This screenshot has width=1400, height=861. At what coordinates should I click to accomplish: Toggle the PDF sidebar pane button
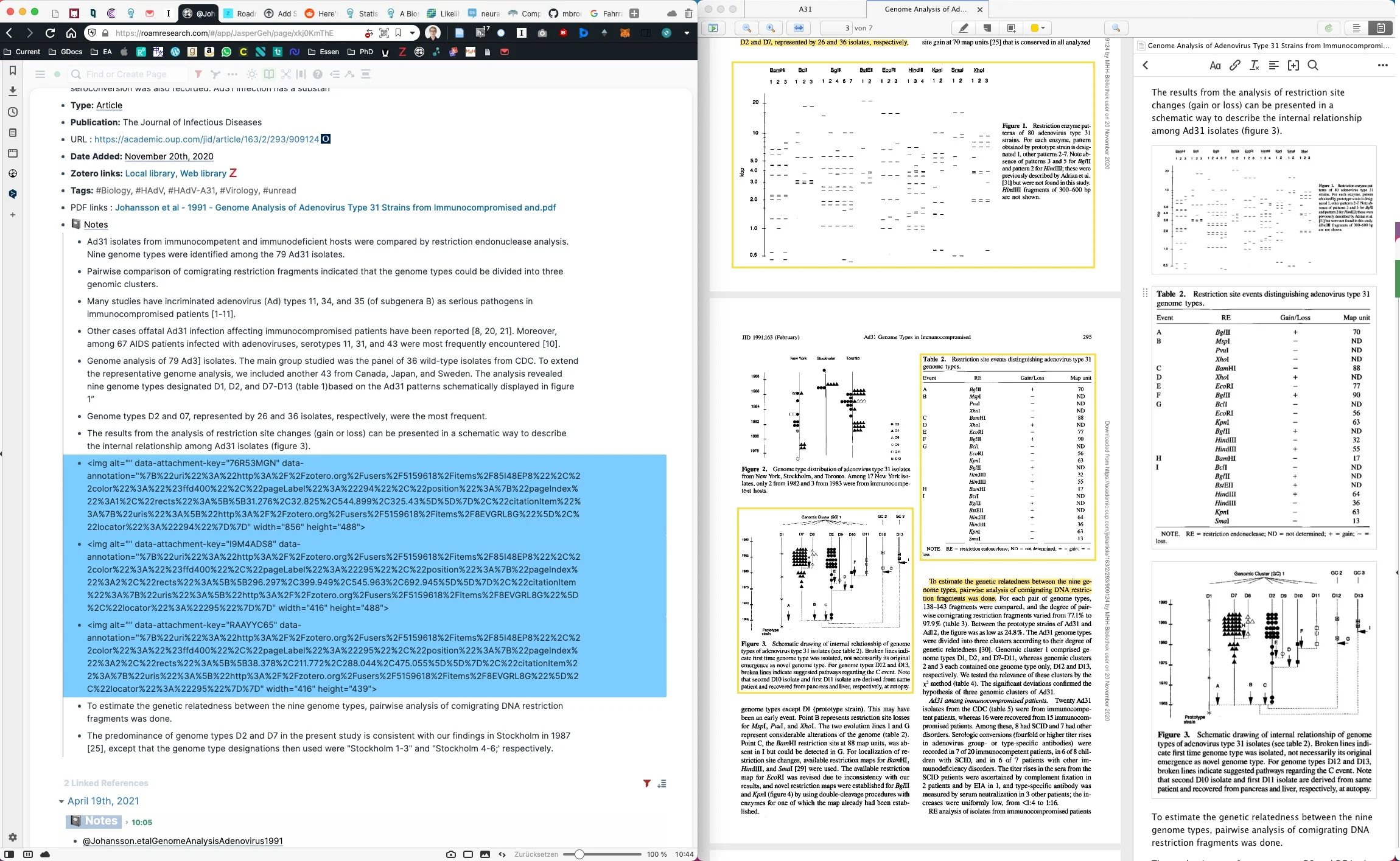pyautogui.click(x=713, y=28)
